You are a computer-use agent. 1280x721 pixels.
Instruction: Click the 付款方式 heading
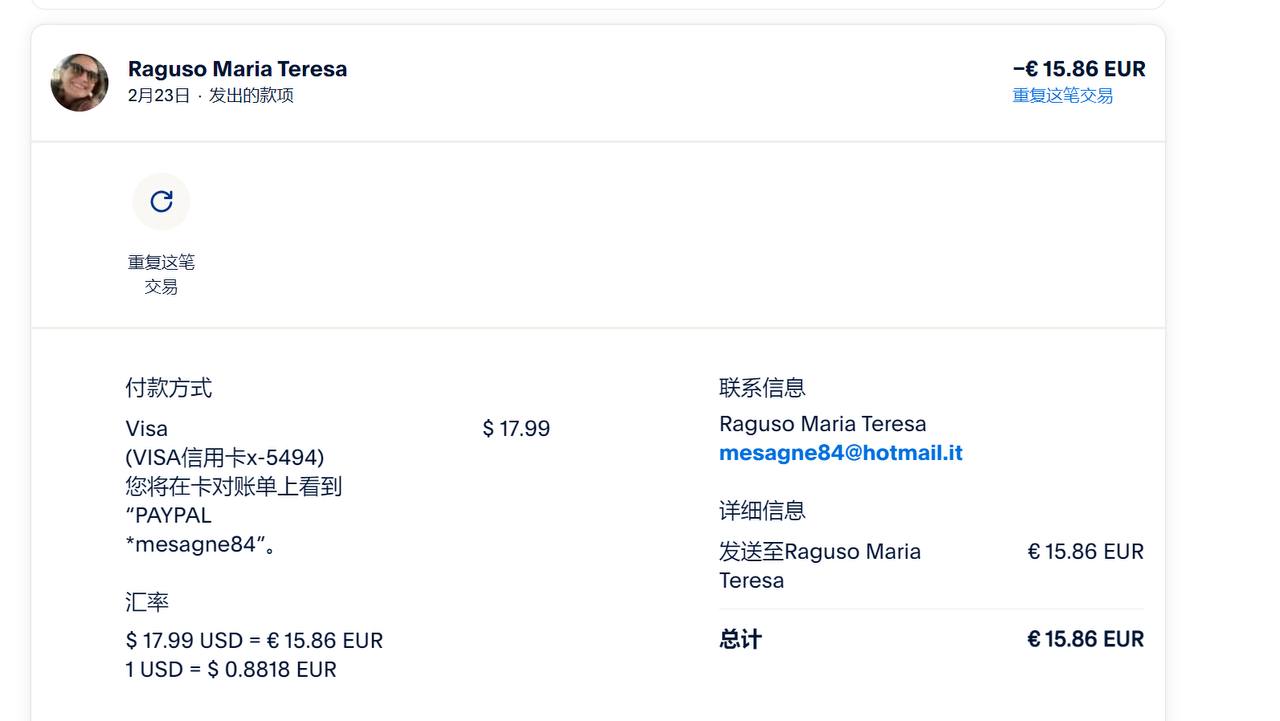[x=168, y=388]
